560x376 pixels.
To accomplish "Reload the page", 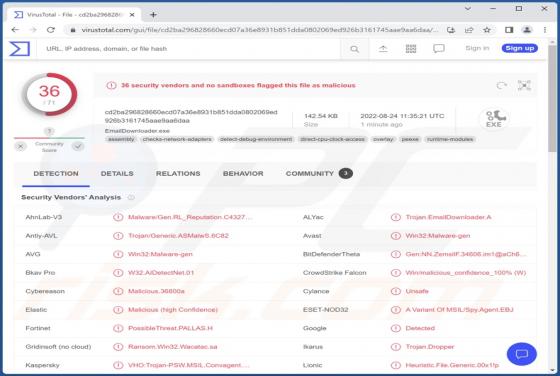I will 51,30.
